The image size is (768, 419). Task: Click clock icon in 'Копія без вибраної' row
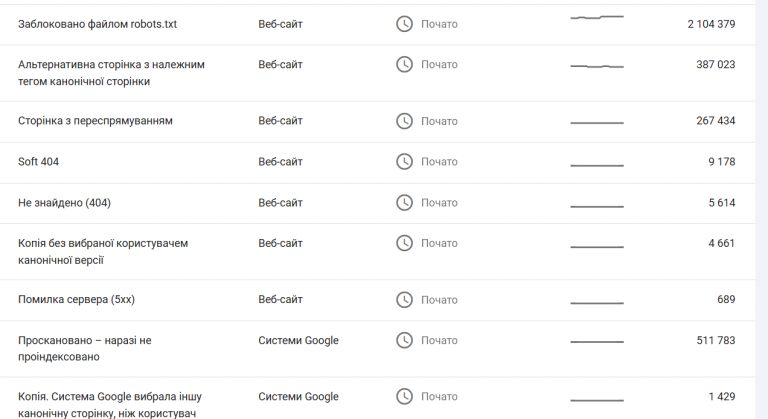click(x=404, y=243)
